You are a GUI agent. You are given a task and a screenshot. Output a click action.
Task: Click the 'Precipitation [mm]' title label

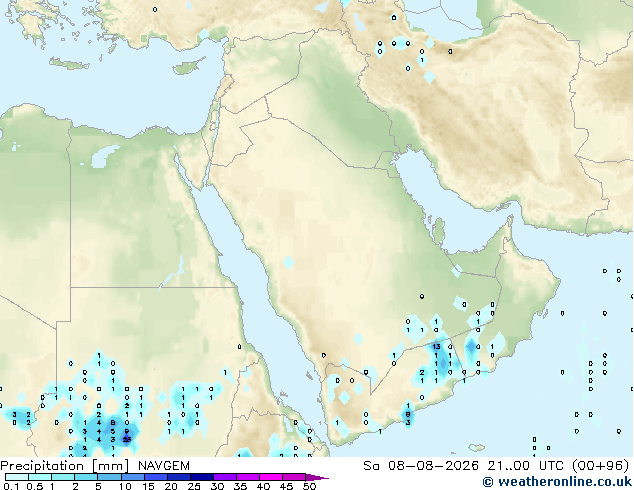click(x=65, y=466)
